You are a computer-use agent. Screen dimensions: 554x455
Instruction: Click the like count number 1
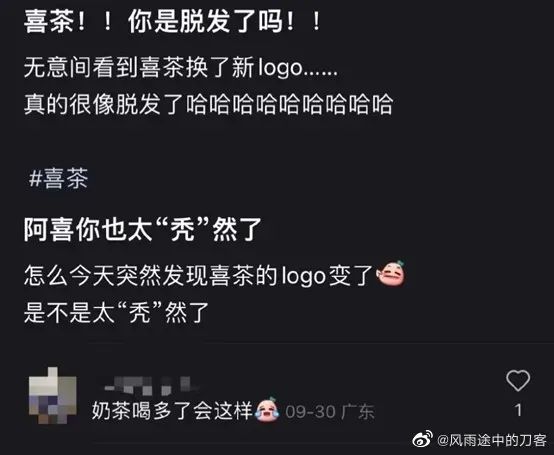518,410
